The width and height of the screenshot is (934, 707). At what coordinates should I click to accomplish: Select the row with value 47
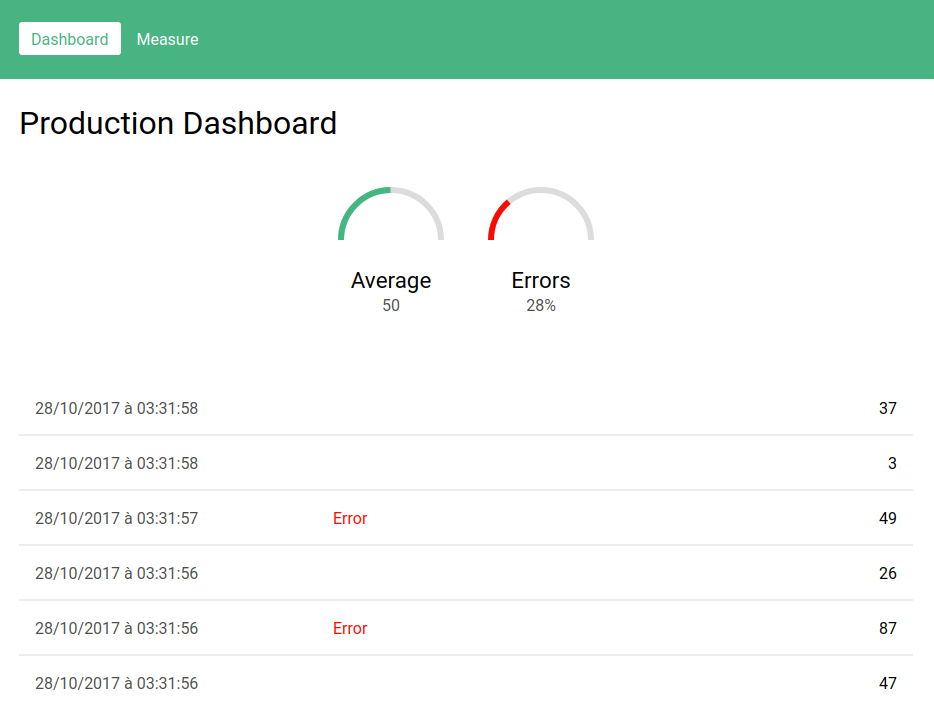click(x=466, y=683)
